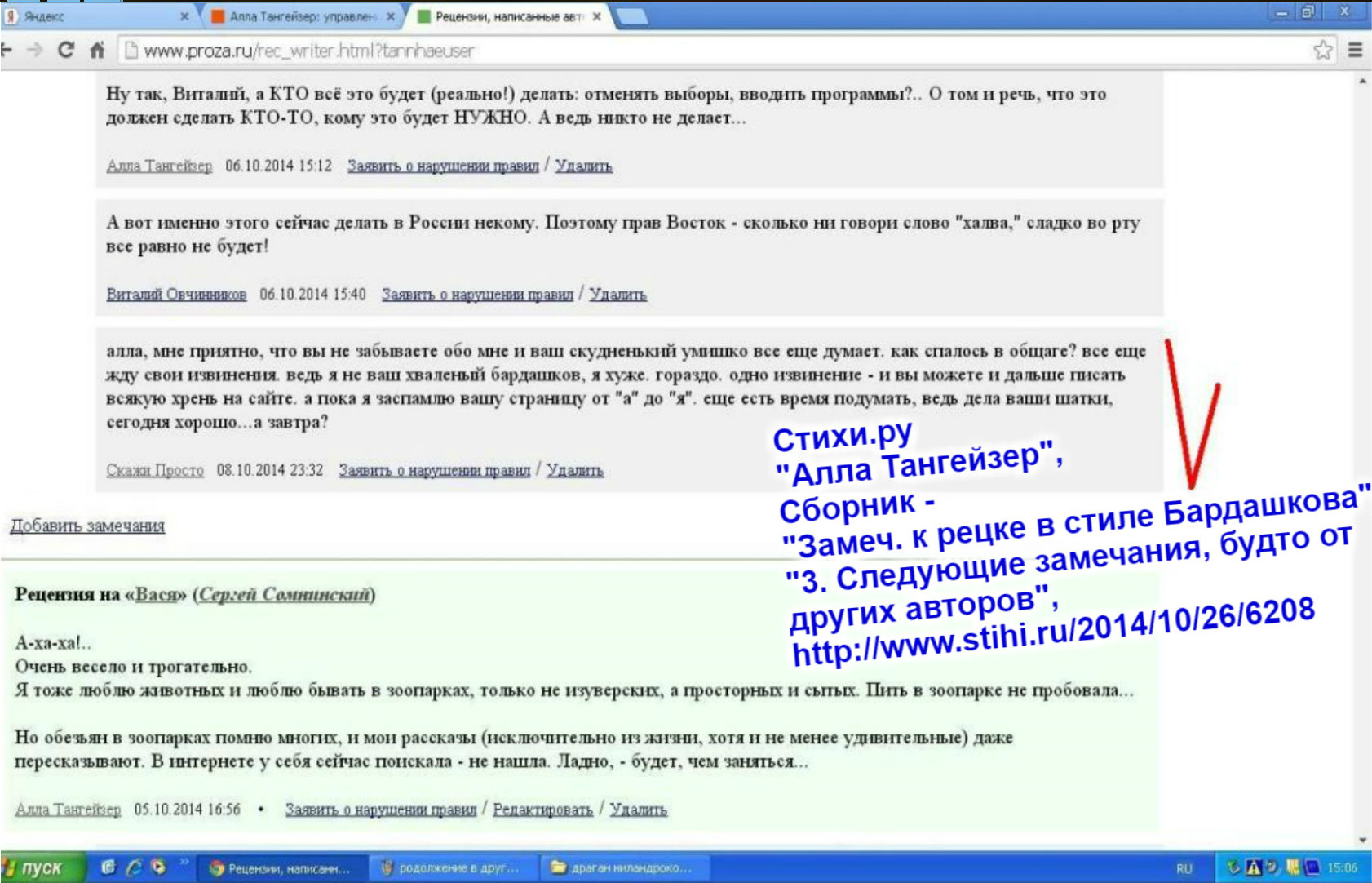Reload the current page
Image resolution: width=1372 pixels, height=883 pixels.
[x=66, y=50]
